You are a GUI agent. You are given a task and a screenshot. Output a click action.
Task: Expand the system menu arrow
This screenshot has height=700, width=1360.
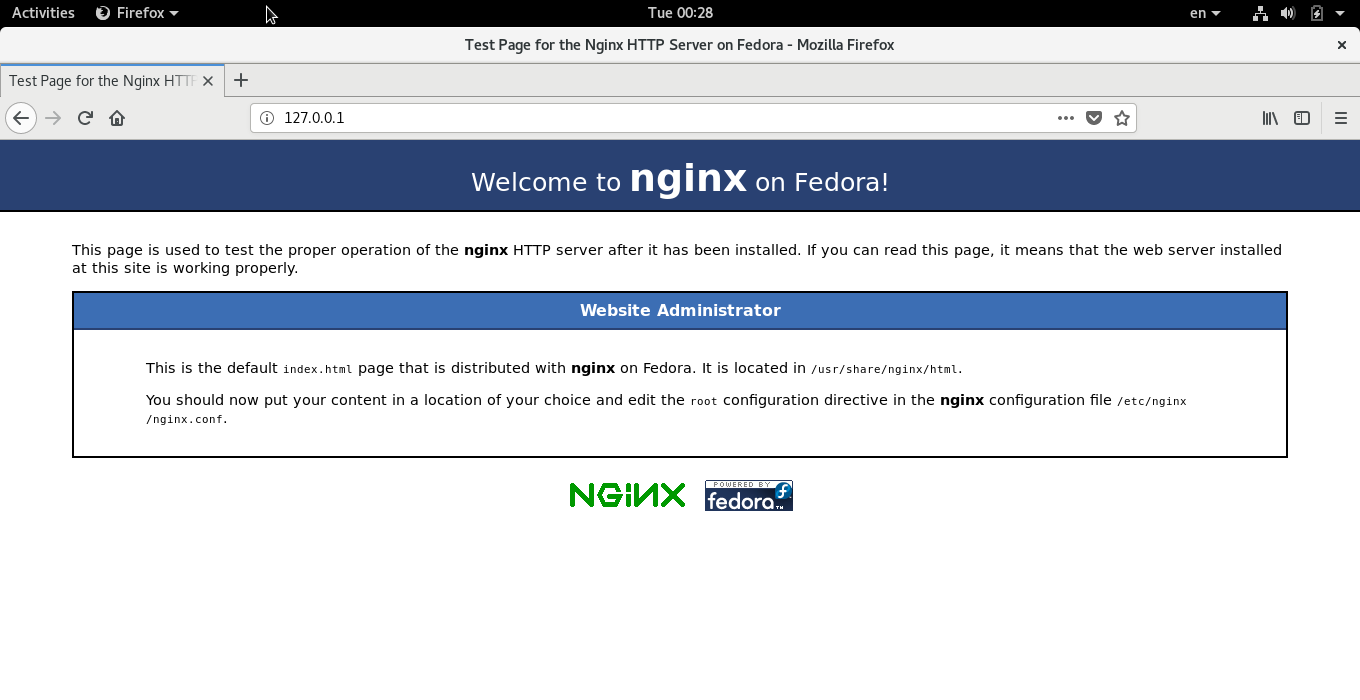[1340, 13]
